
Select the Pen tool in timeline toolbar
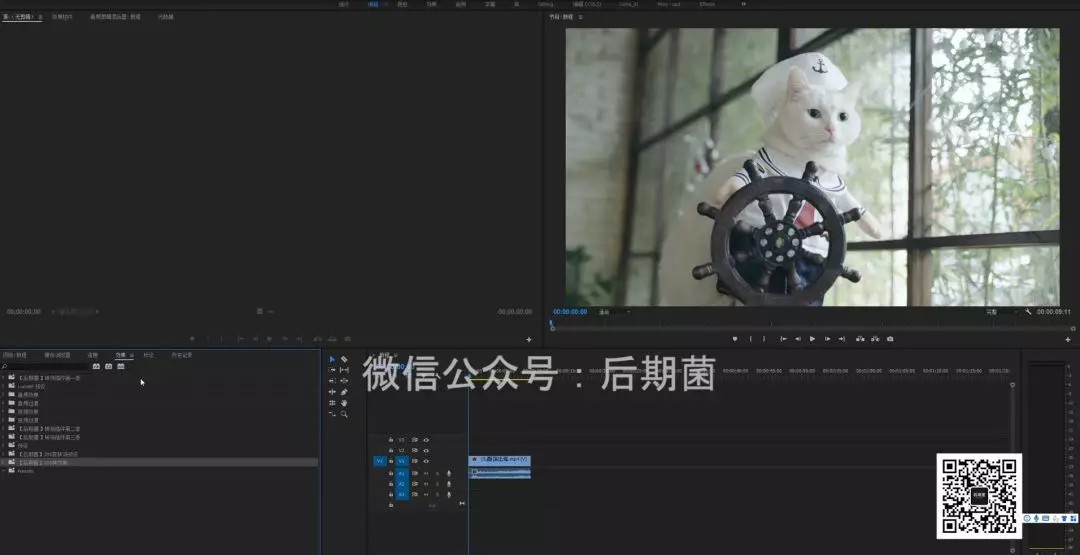[x=344, y=391]
